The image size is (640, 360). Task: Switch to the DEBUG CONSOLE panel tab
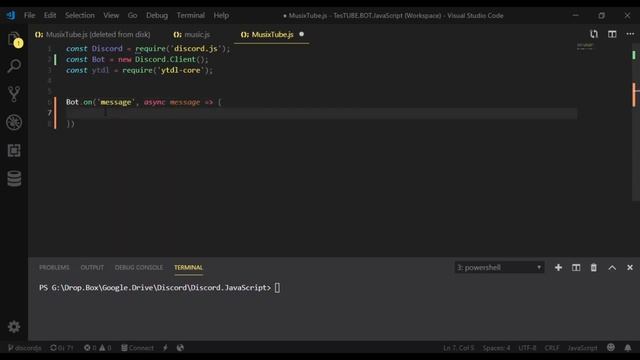[x=139, y=267]
